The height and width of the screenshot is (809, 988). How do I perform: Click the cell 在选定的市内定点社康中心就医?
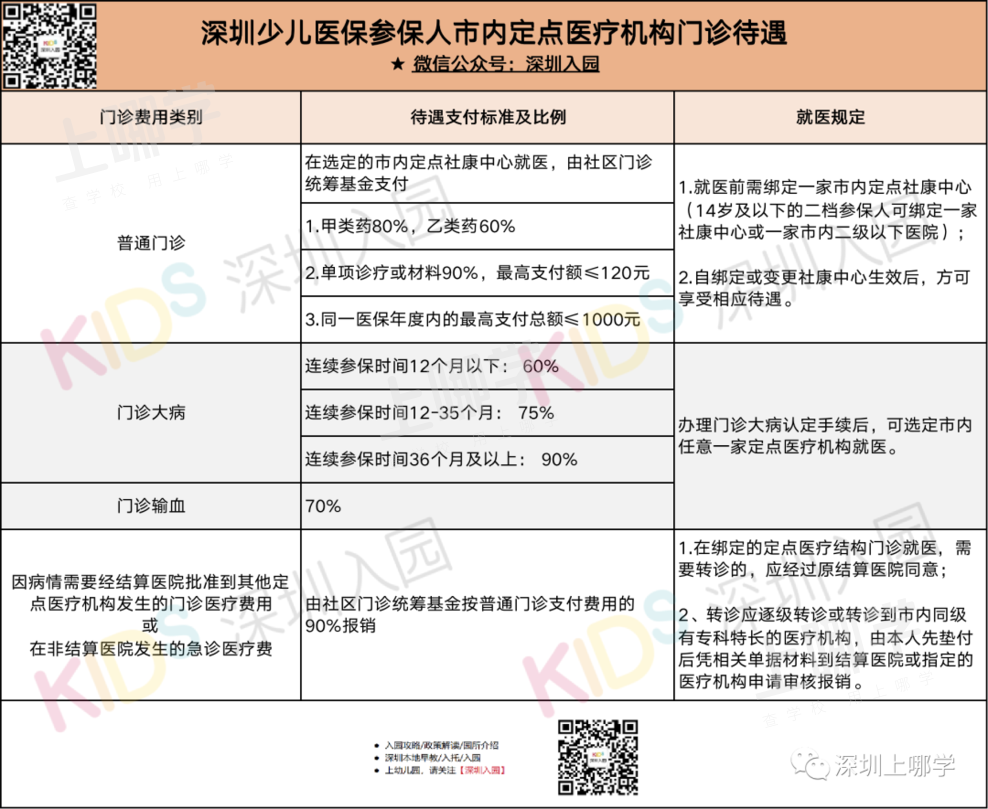click(488, 173)
